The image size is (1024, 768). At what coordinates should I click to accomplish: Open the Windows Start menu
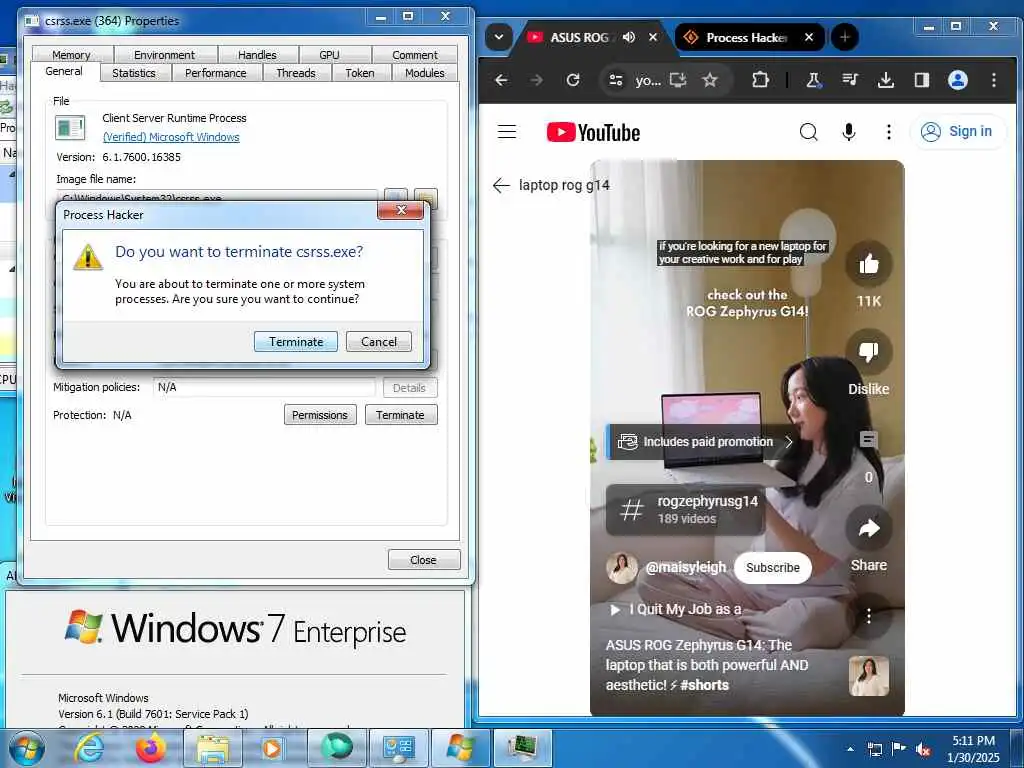pyautogui.click(x=28, y=748)
